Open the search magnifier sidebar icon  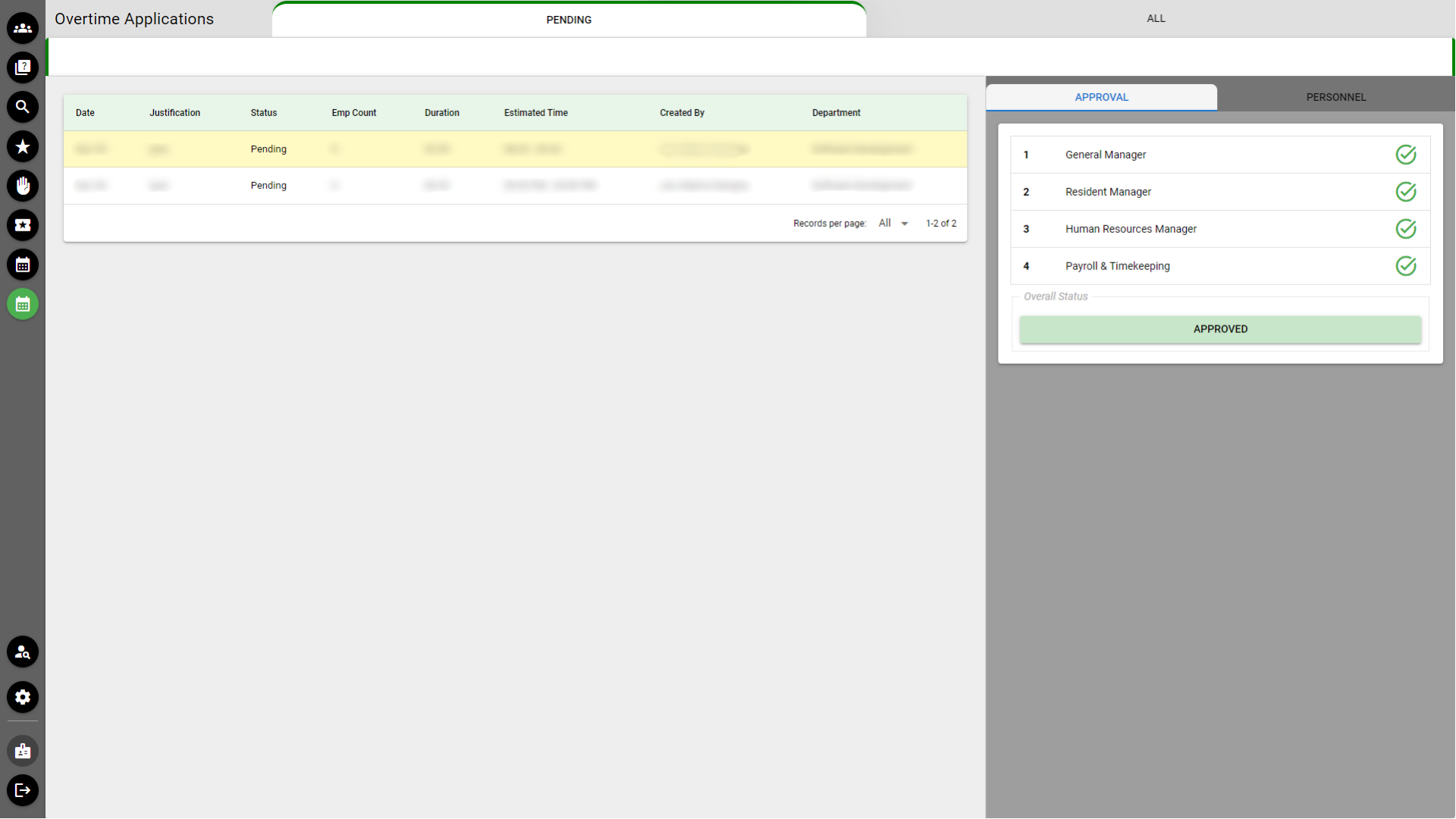coord(23,107)
